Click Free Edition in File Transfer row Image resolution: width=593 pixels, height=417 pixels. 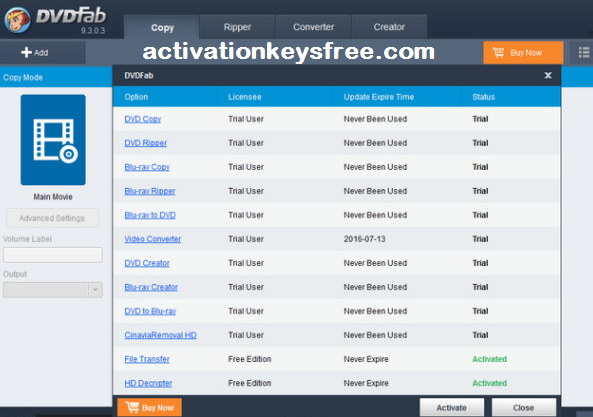[250, 359]
